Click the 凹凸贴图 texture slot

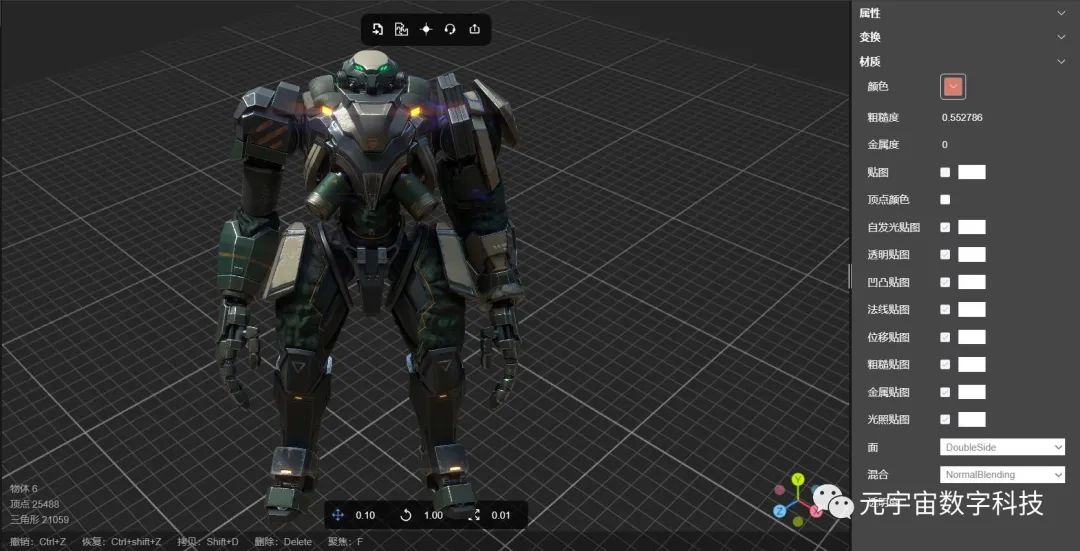(972, 282)
